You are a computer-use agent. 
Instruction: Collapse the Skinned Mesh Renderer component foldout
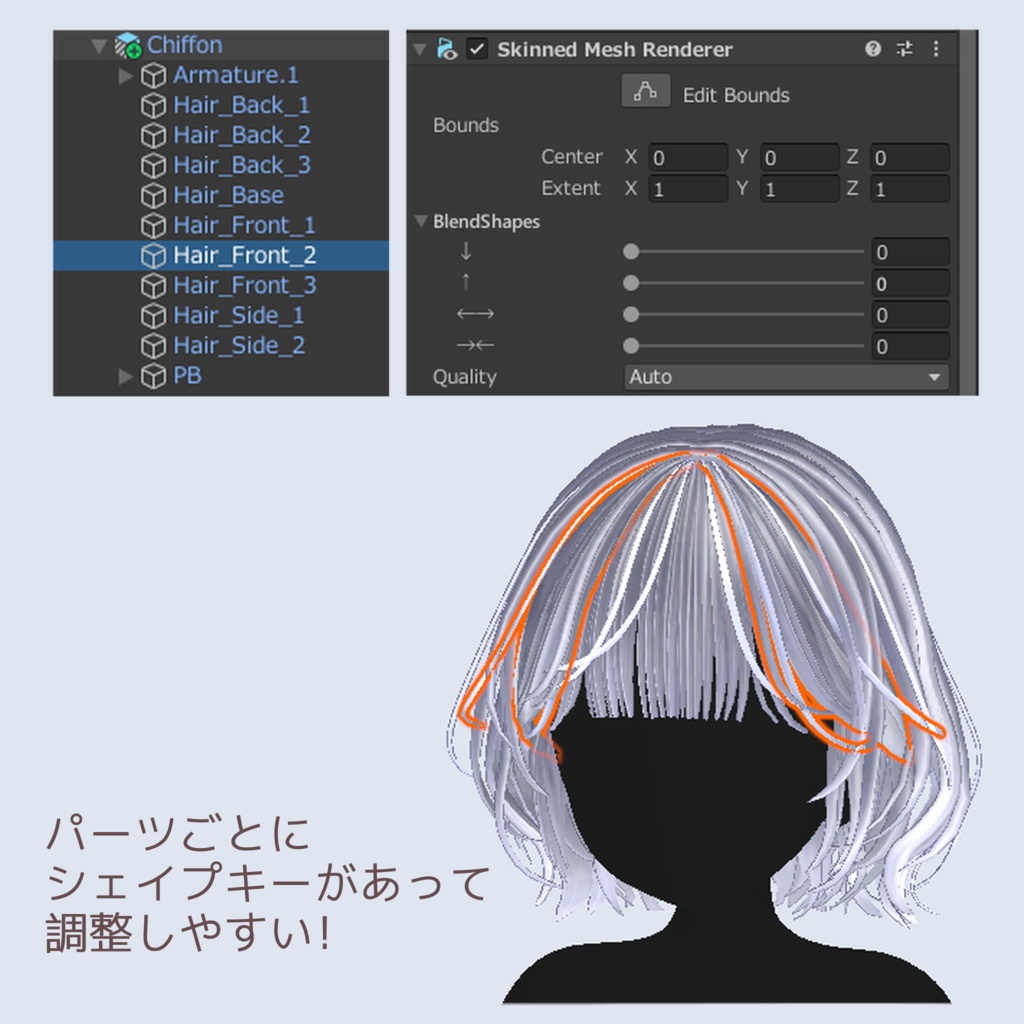[418, 47]
